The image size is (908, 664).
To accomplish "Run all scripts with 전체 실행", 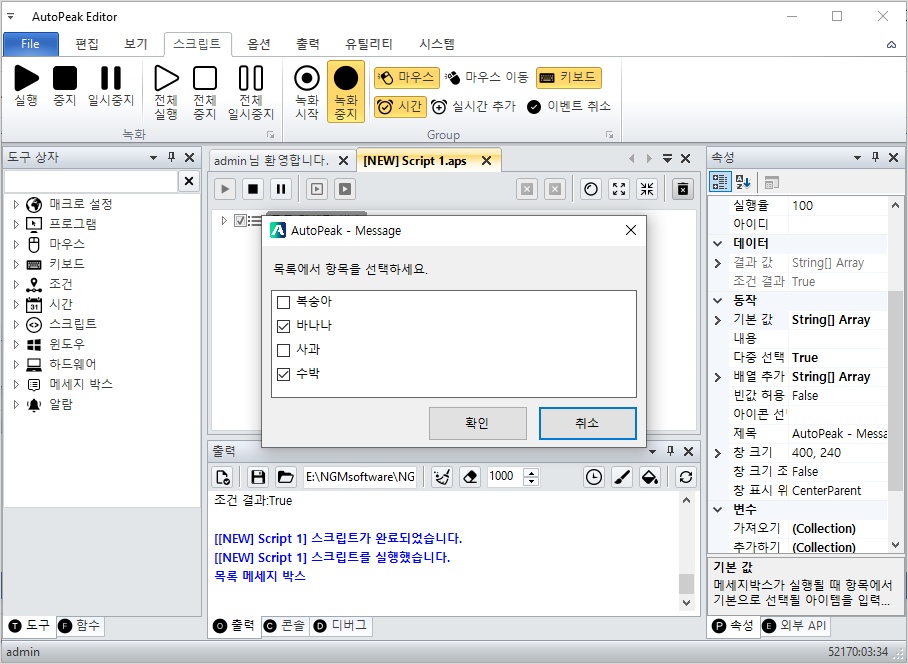I will point(166,91).
